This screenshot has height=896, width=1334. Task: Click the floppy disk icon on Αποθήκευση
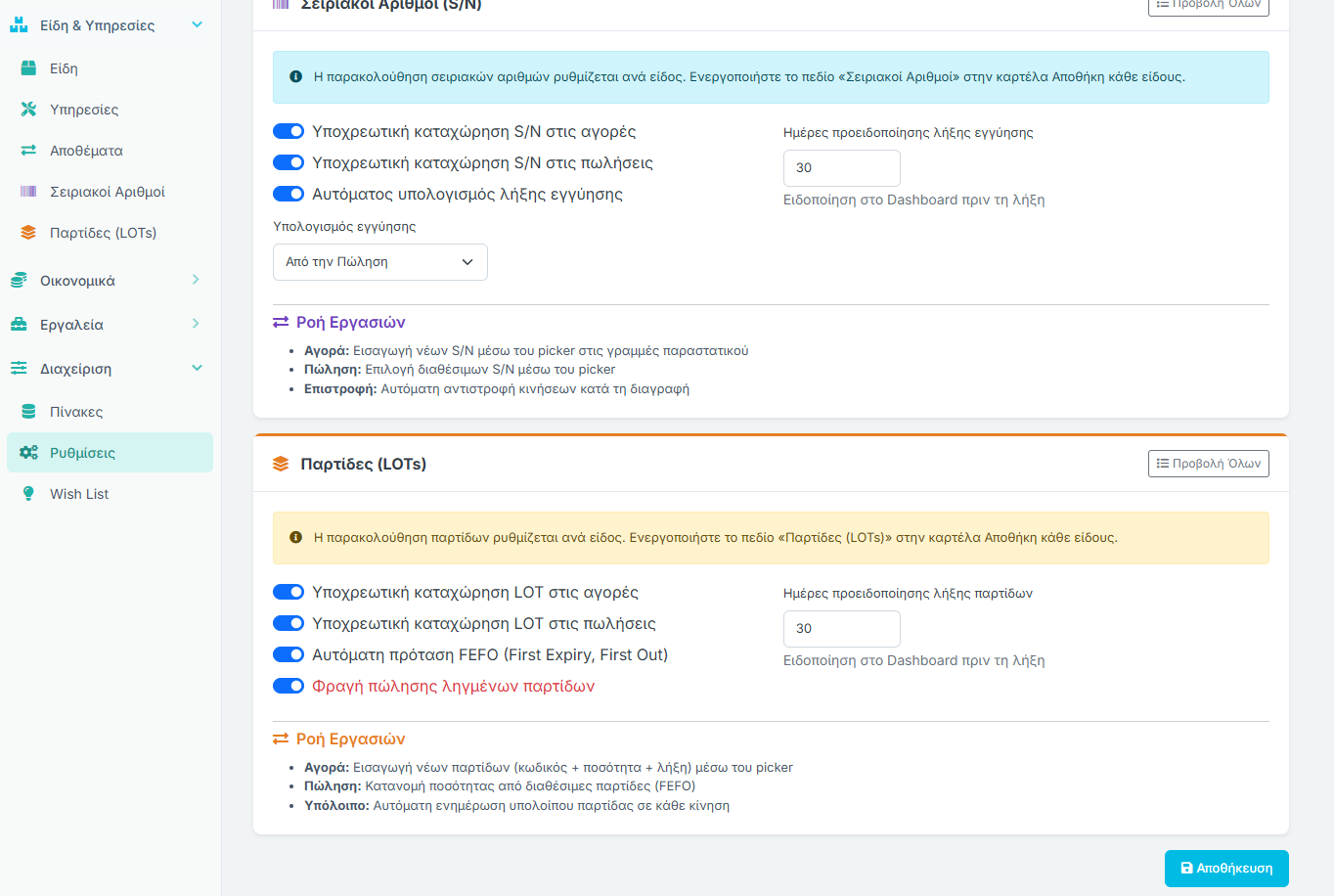click(x=1186, y=868)
